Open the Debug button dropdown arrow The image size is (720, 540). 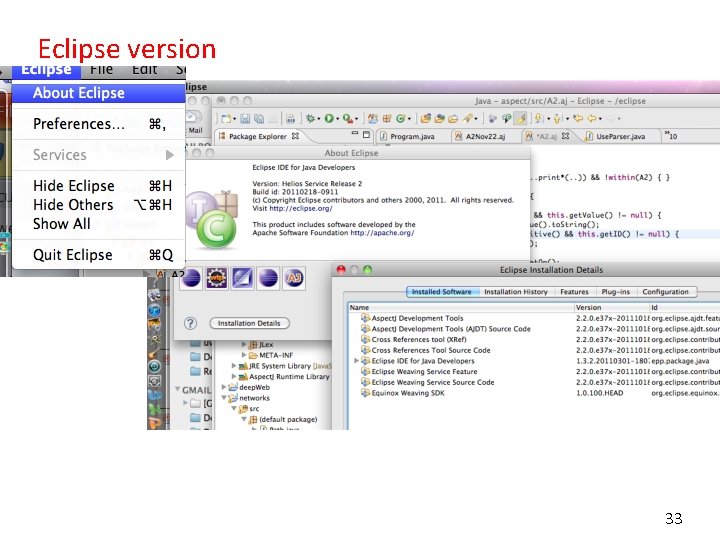[x=319, y=119]
